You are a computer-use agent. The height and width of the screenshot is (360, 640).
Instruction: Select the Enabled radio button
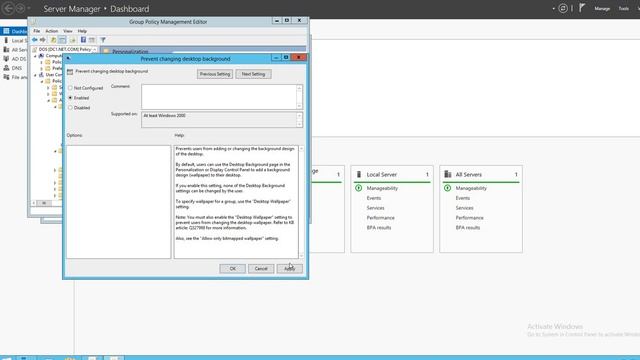coord(70,98)
